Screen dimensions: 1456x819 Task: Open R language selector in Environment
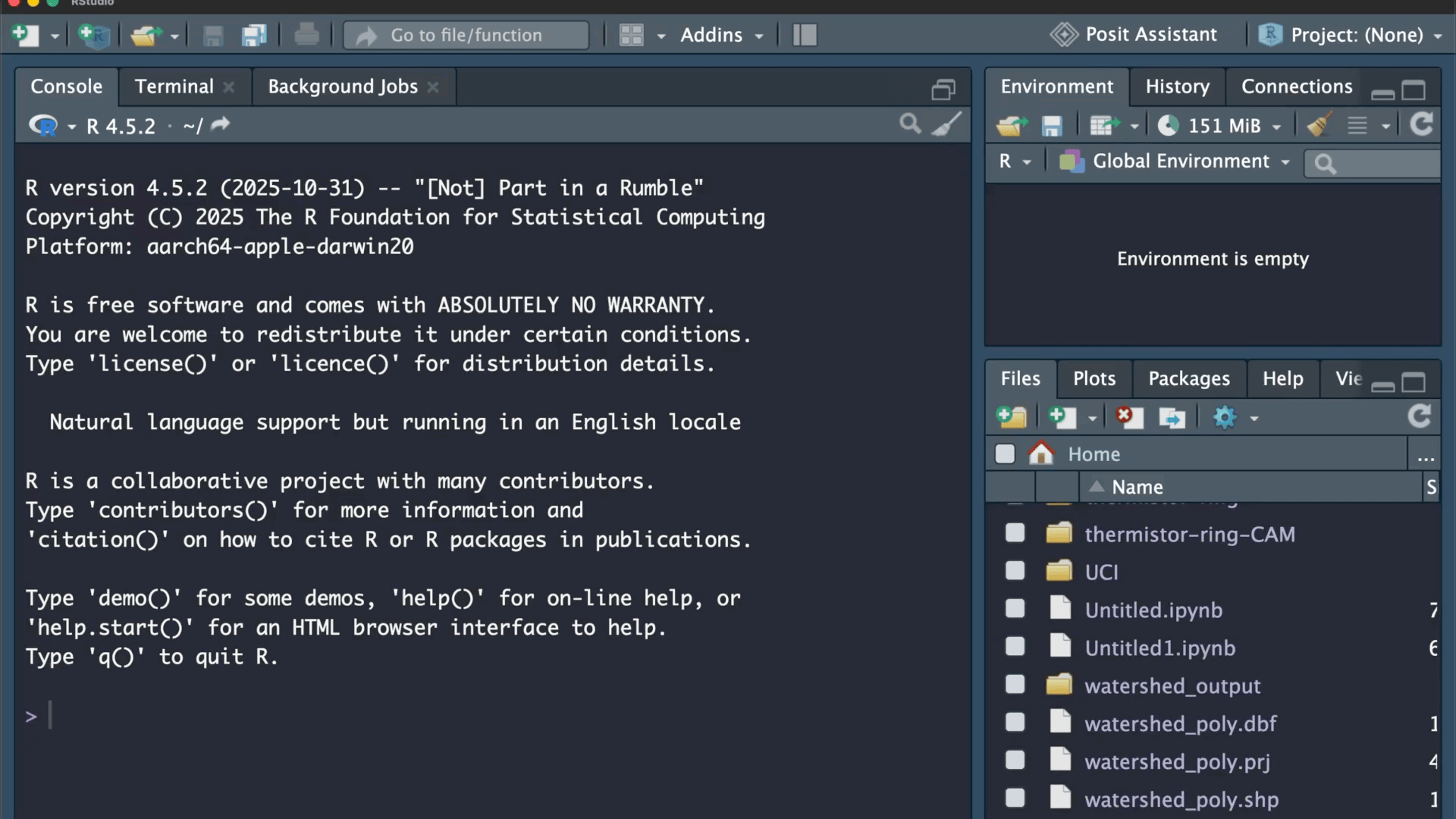(1015, 162)
